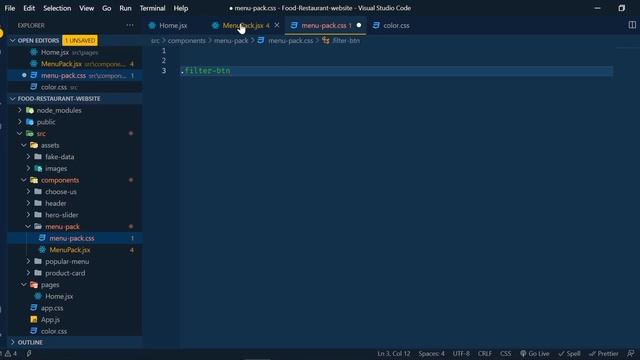Viewport: 640px width, 360px height.
Task: Select MenuPack.jsx in Open Editors list
Action: [75, 64]
